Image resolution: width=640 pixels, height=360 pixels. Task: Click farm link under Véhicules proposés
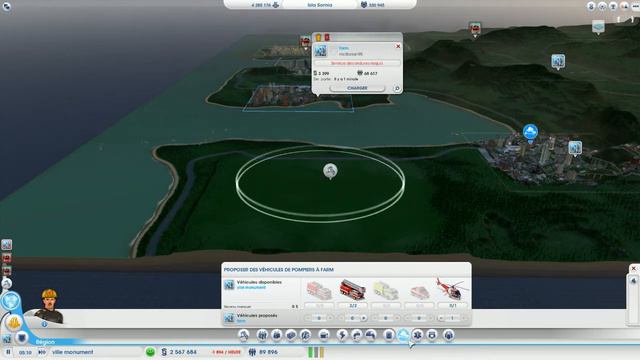241,321
